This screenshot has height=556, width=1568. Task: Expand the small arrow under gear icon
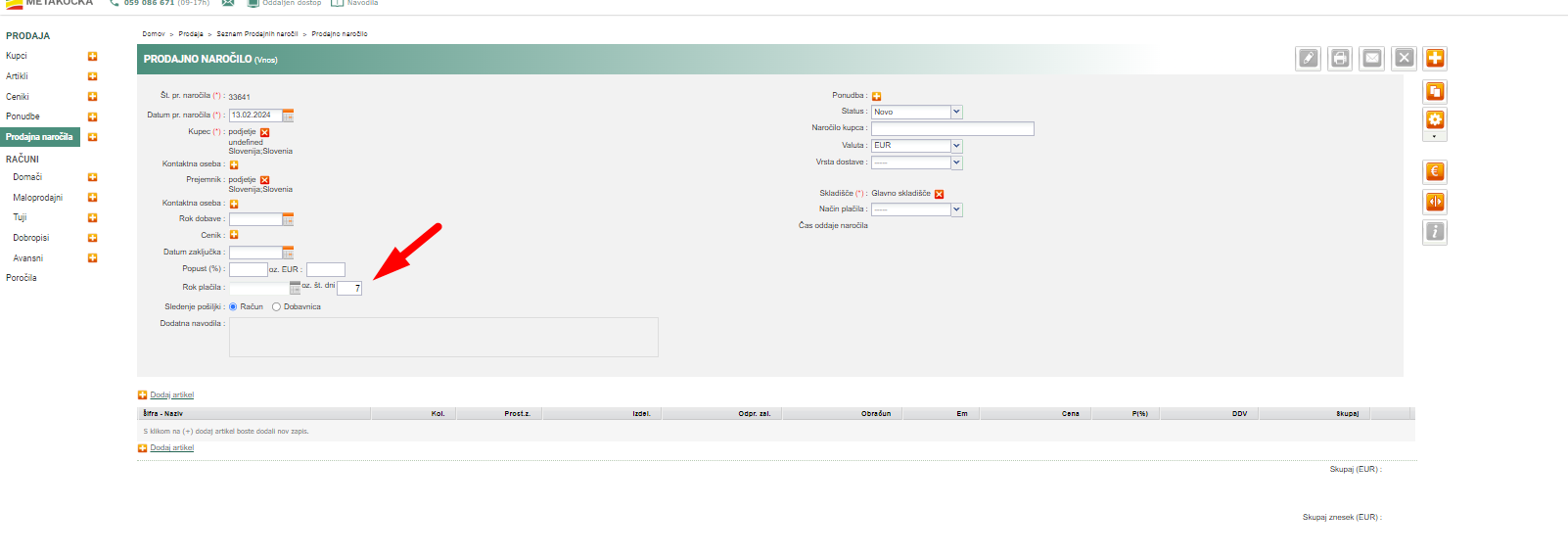[x=1435, y=137]
